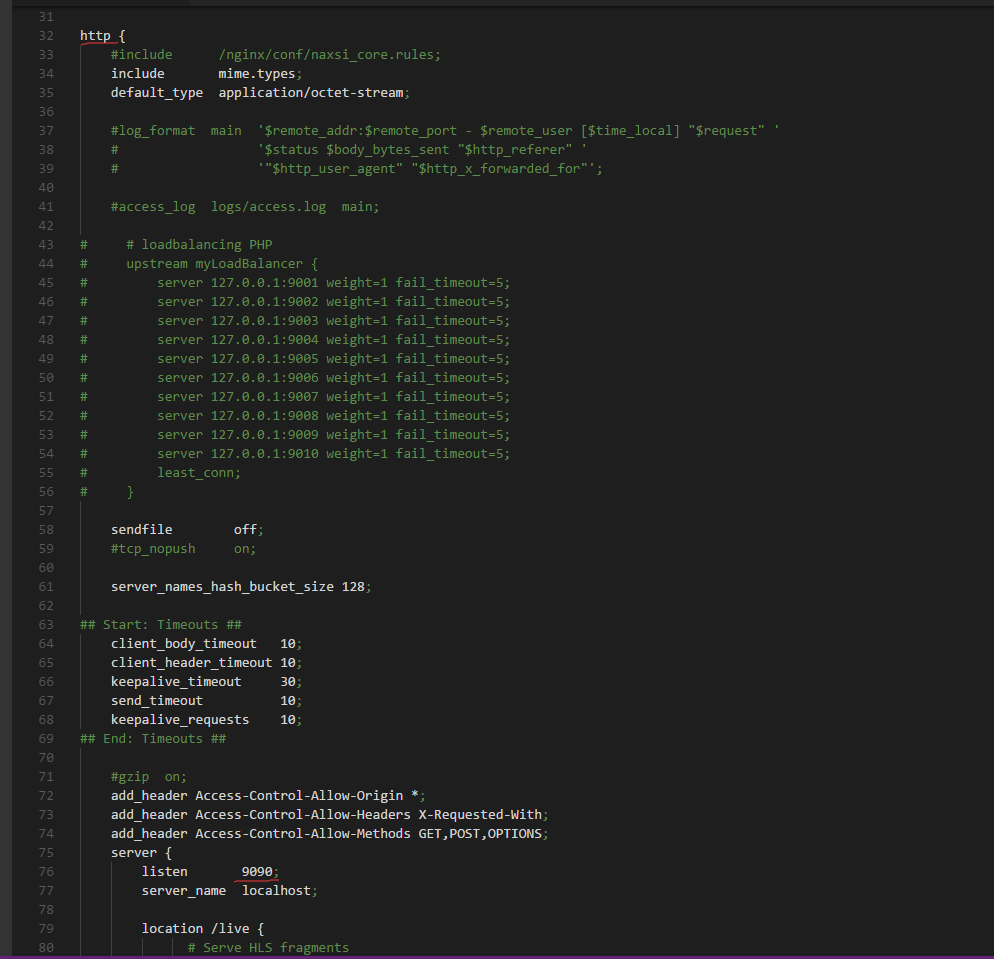Click the listen port value 9090
The height and width of the screenshot is (959, 994).
click(257, 872)
